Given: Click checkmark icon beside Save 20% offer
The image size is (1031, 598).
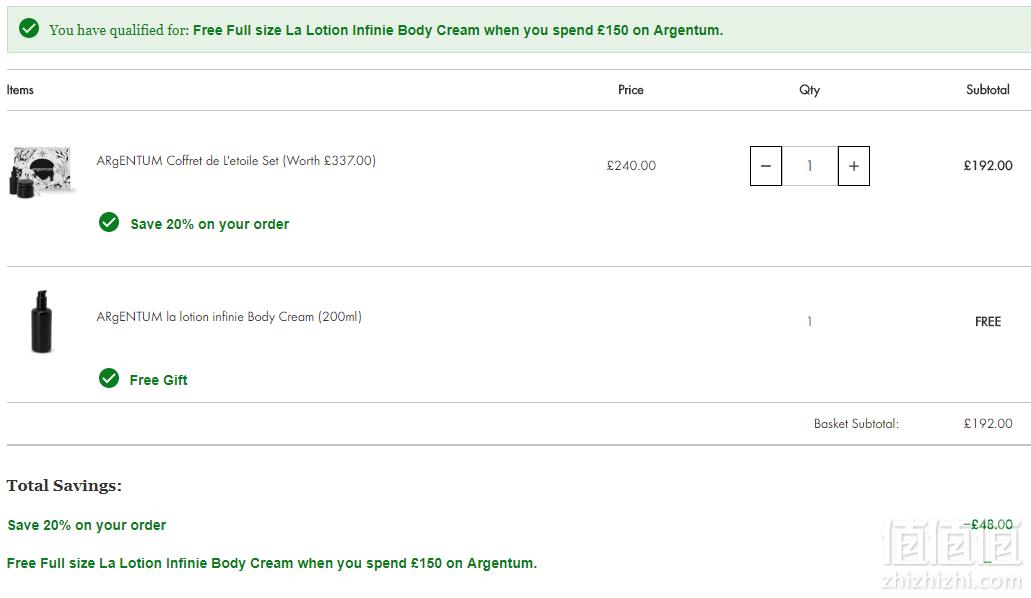Looking at the screenshot, I should pyautogui.click(x=109, y=222).
